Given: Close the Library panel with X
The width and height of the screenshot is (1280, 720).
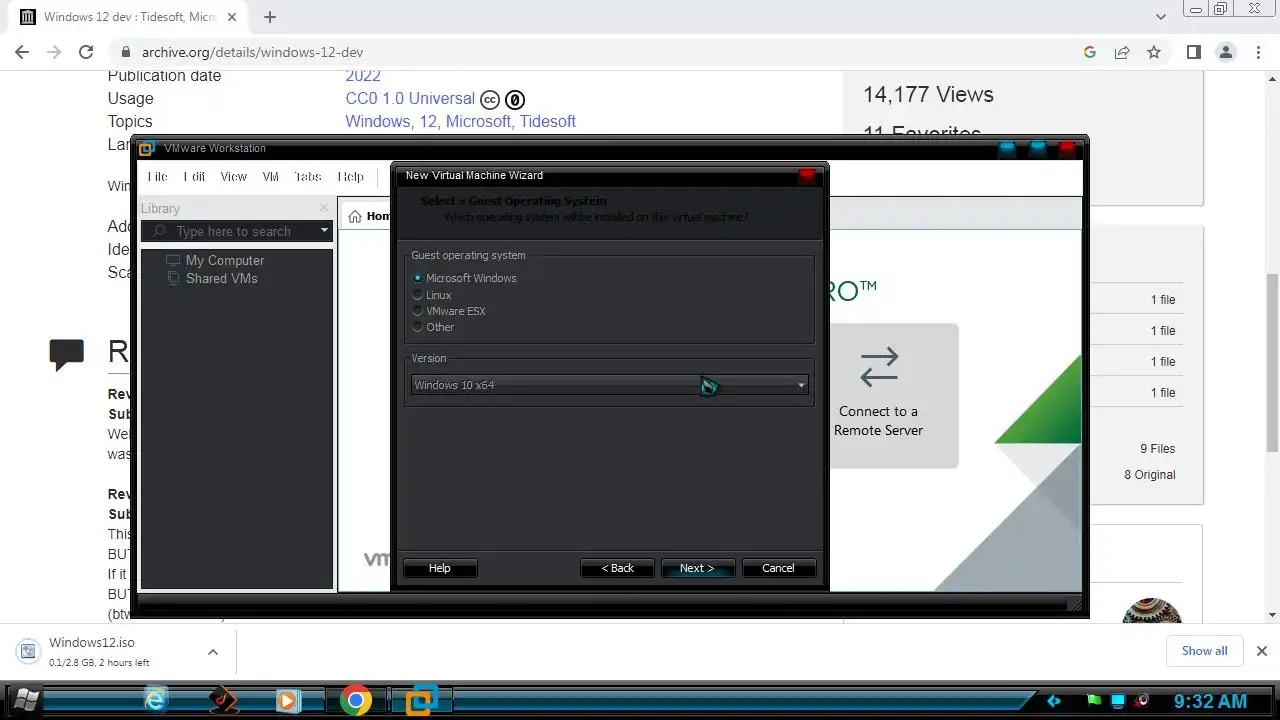Looking at the screenshot, I should pos(323,208).
